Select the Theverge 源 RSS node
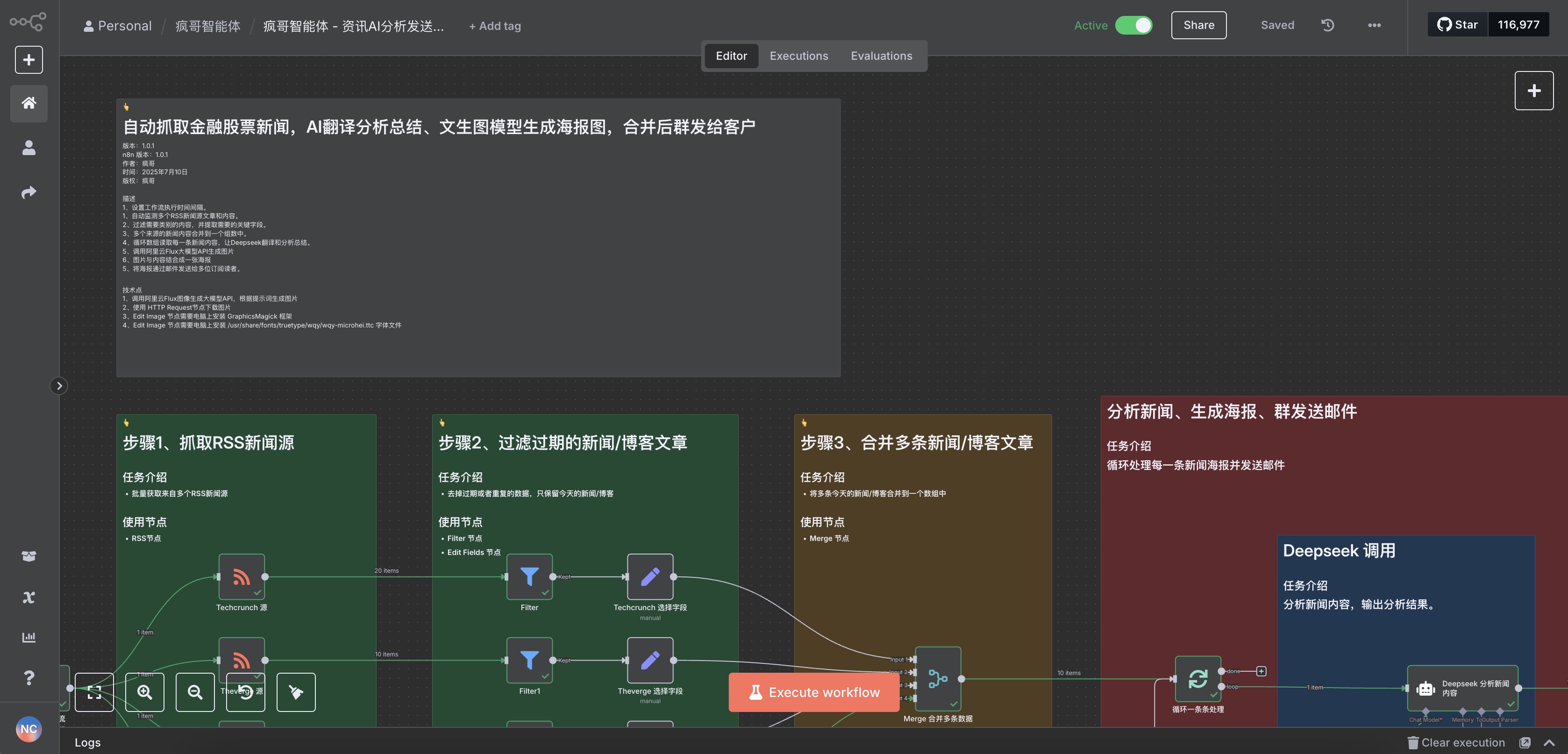The width and height of the screenshot is (1568, 754). point(242,660)
